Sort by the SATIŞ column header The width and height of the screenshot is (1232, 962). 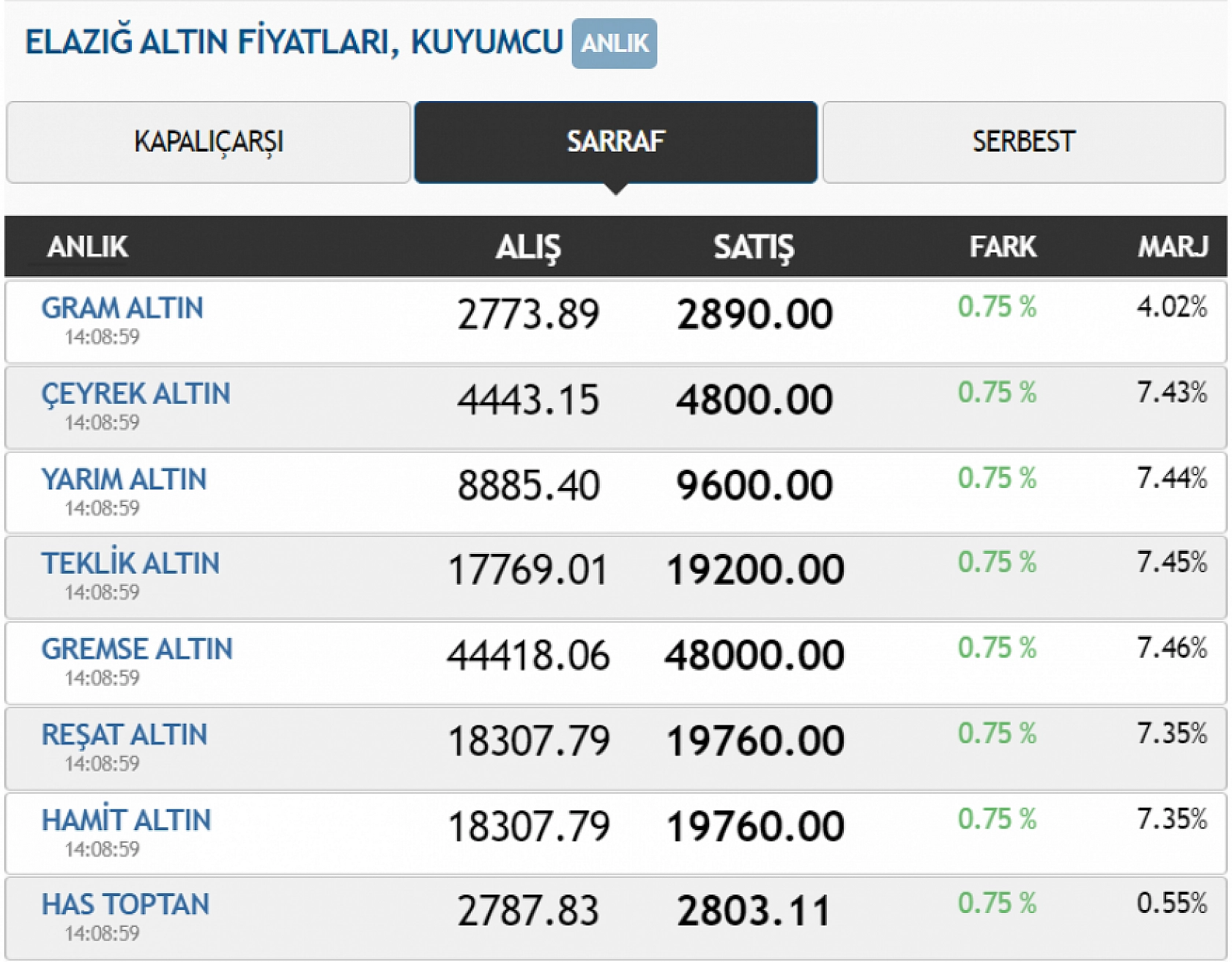pyautogui.click(x=754, y=247)
